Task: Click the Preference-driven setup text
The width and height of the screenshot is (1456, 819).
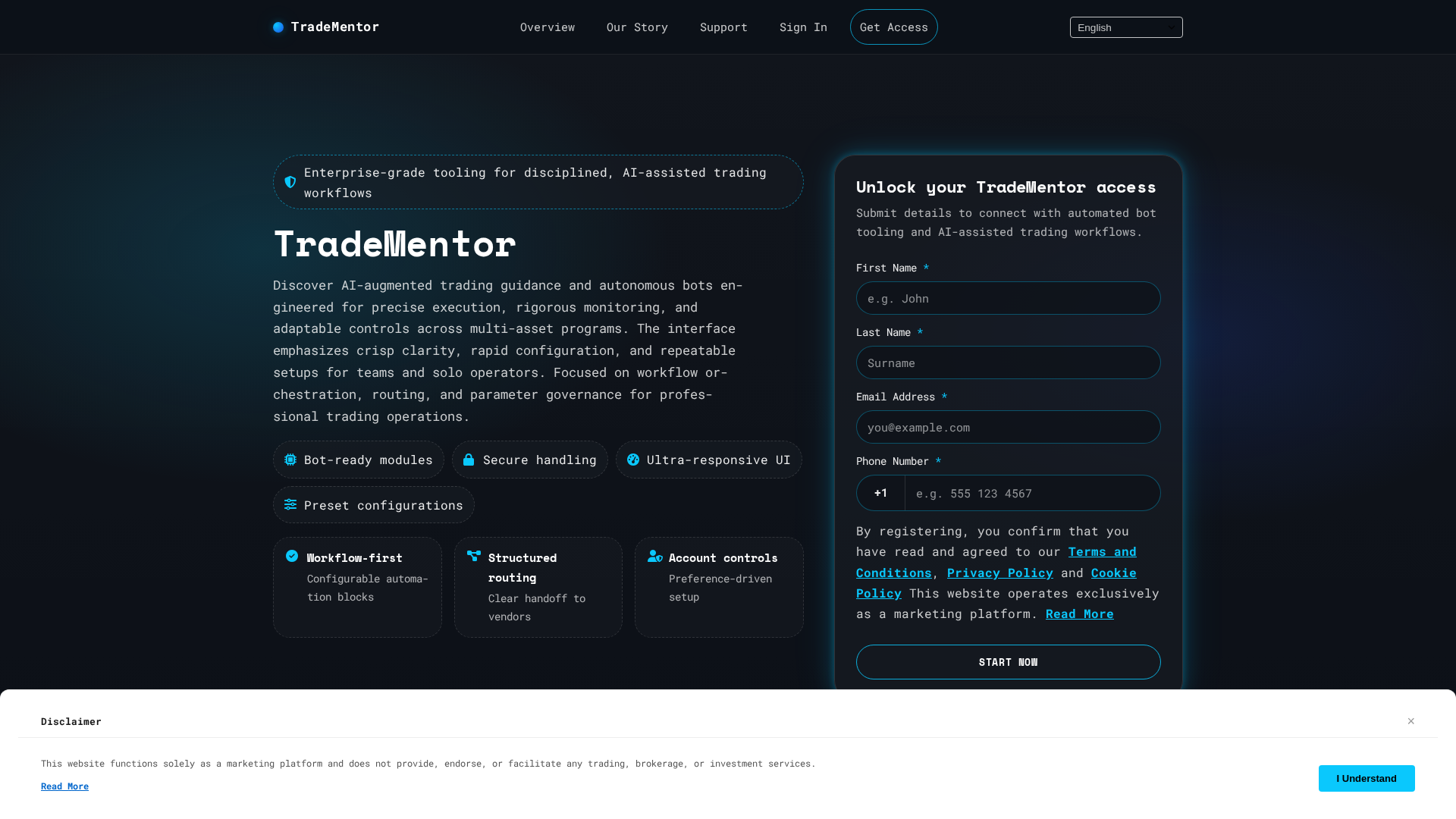Action: coord(720,588)
